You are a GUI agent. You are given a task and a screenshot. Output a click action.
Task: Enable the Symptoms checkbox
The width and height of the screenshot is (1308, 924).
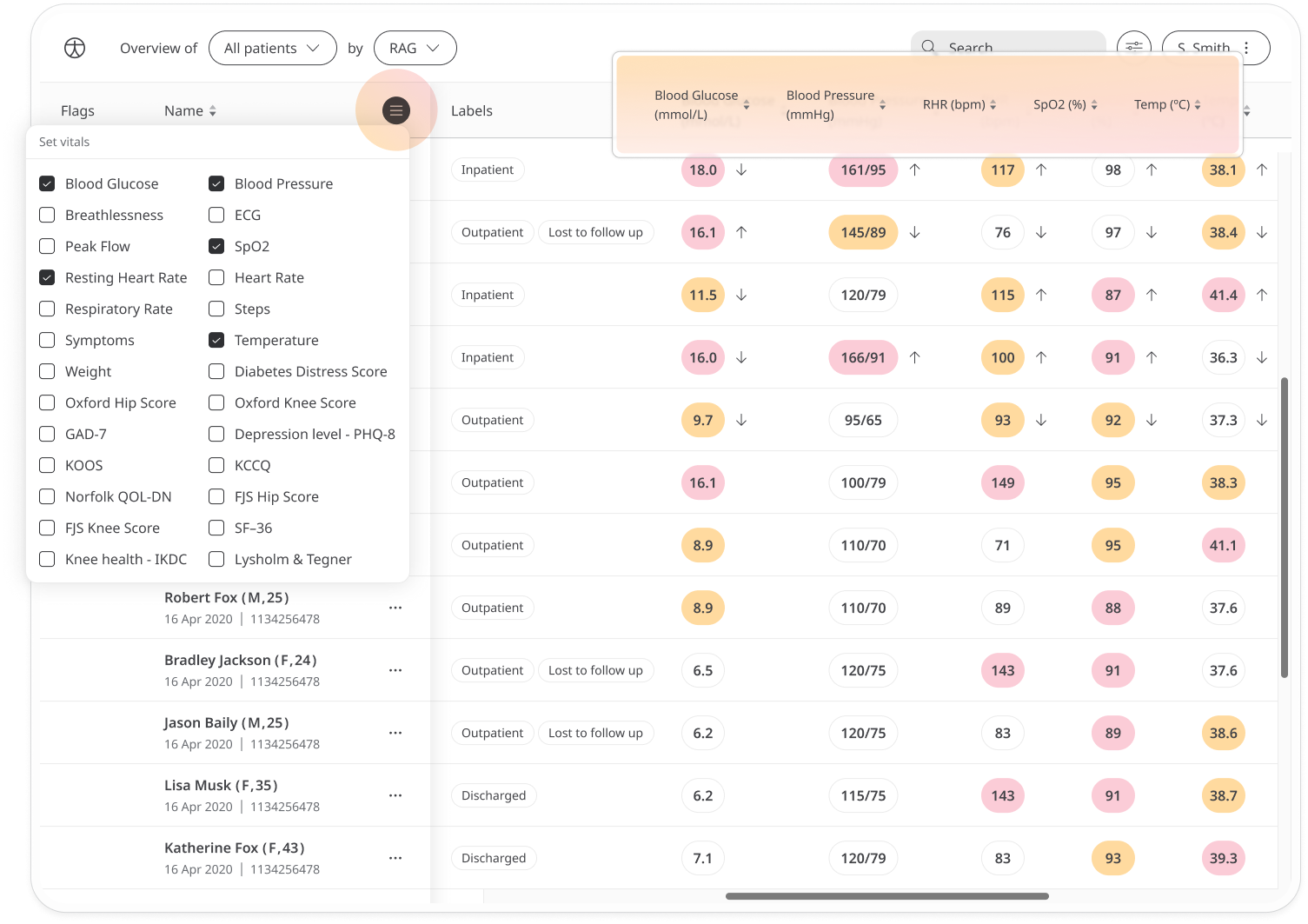[47, 340]
